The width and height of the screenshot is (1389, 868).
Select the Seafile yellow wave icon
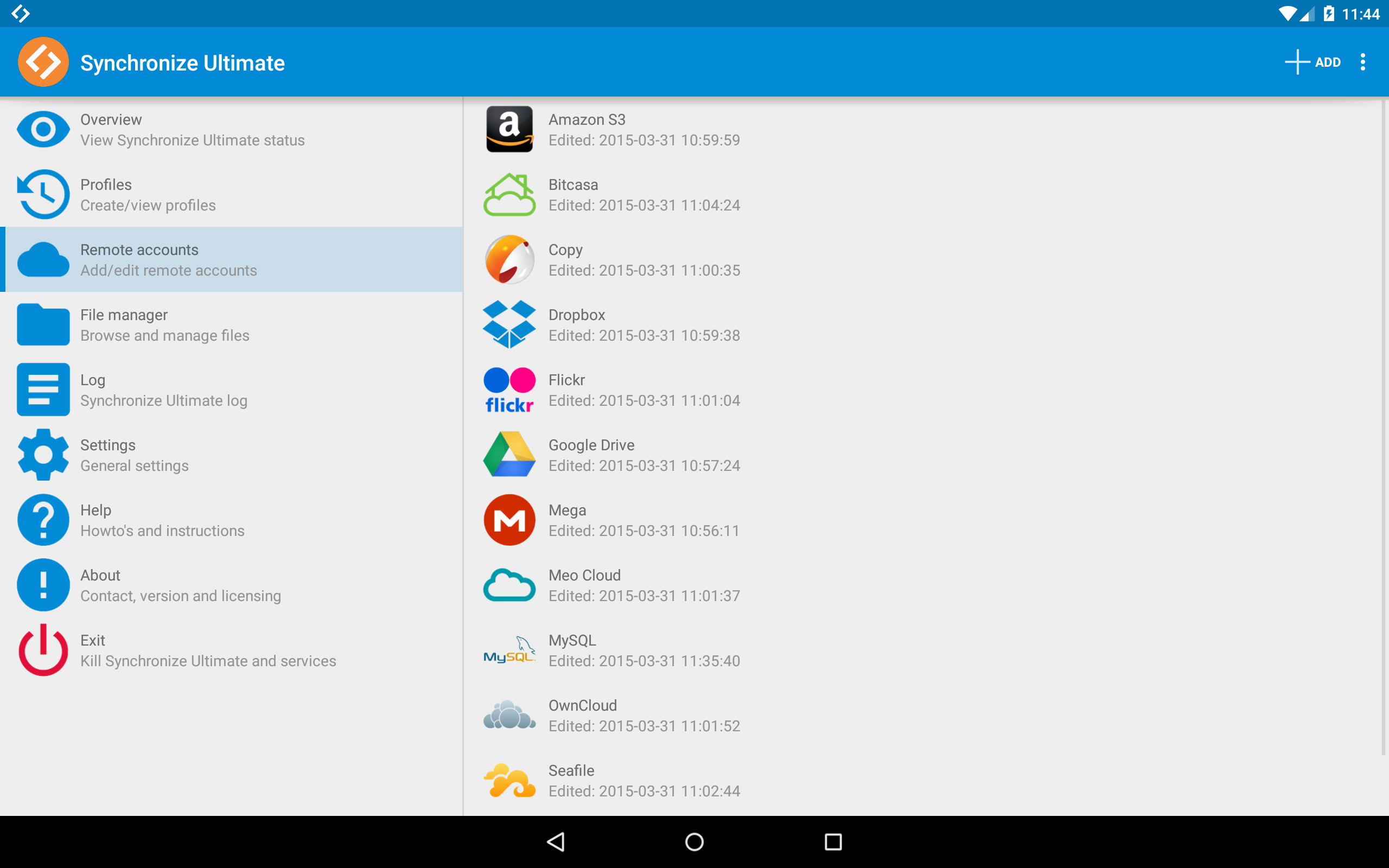coord(509,780)
